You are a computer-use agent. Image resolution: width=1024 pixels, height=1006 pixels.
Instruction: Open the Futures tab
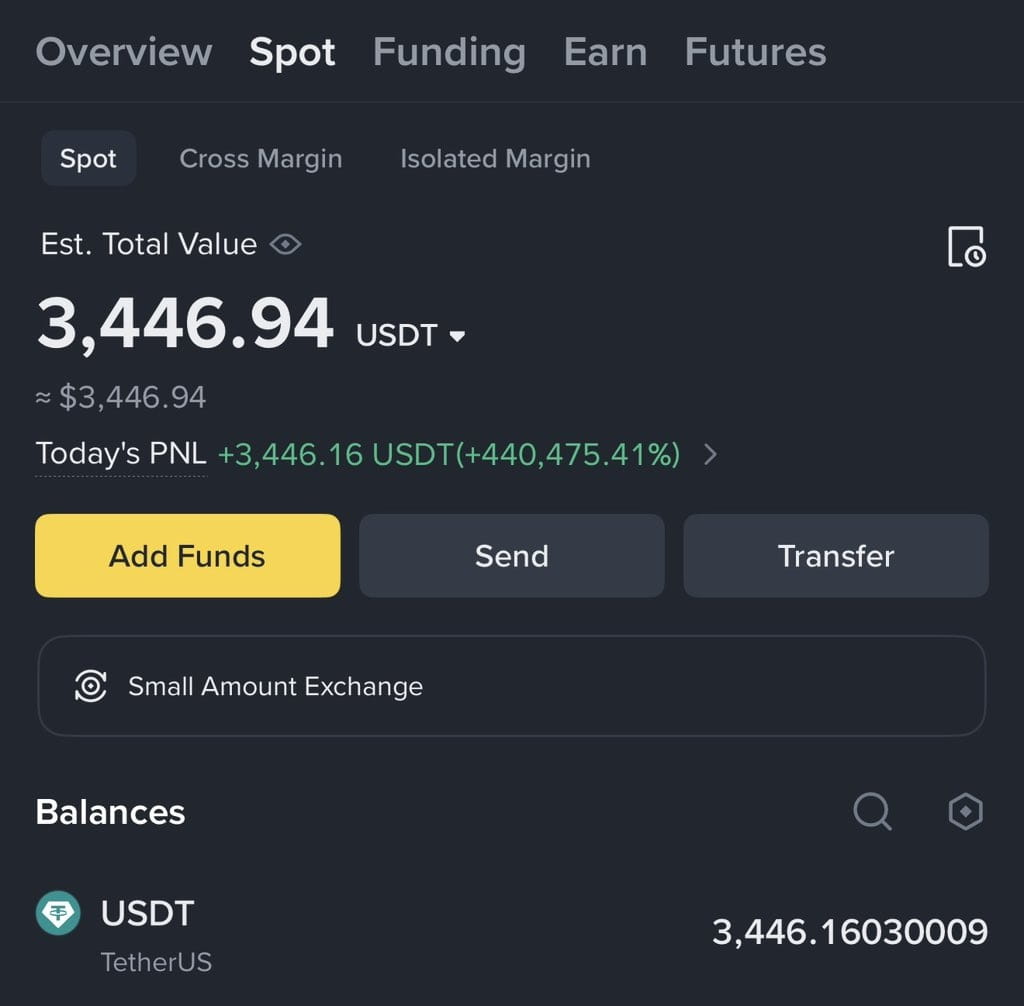click(756, 52)
